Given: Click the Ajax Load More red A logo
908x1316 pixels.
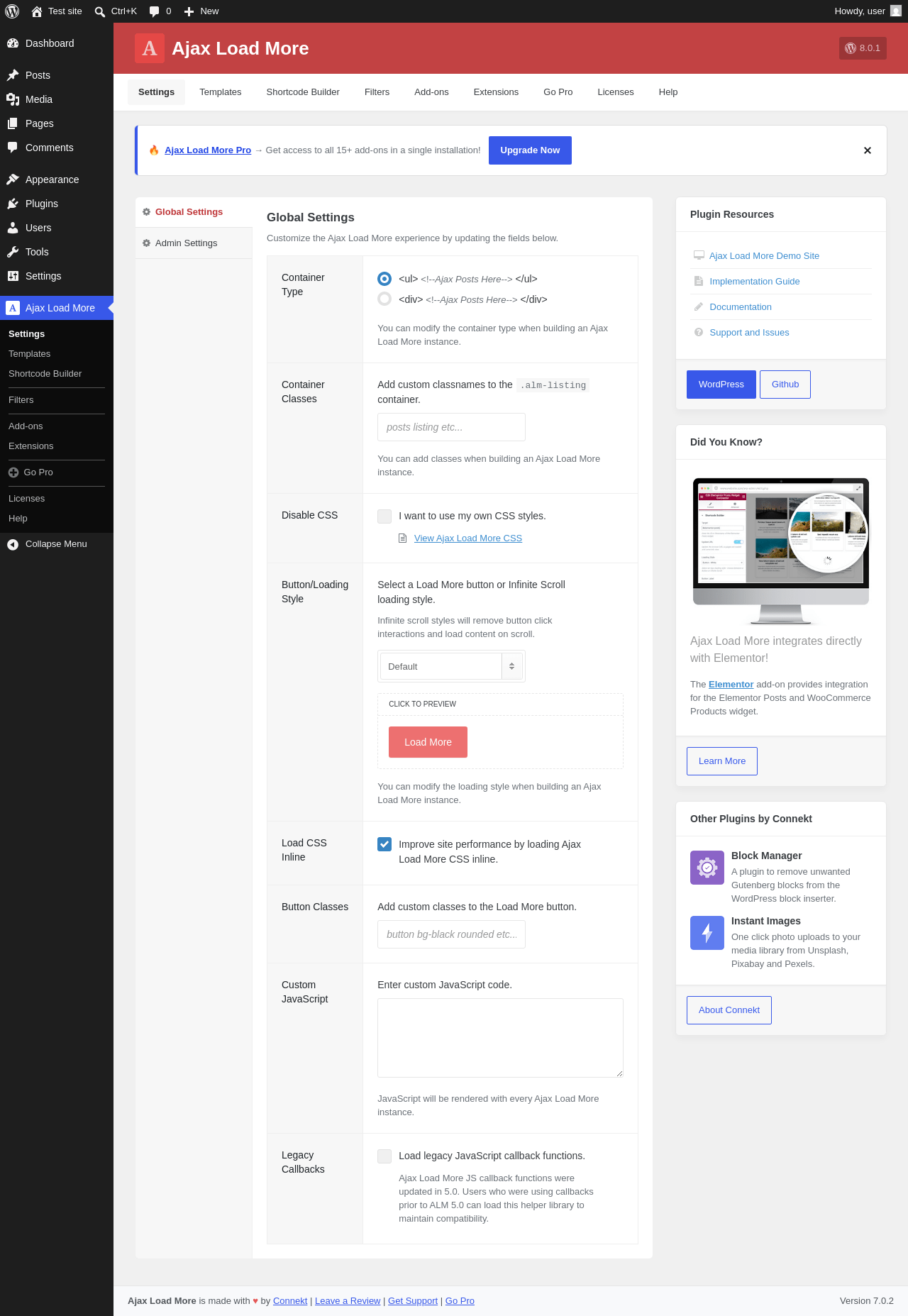Looking at the screenshot, I should click(x=150, y=48).
